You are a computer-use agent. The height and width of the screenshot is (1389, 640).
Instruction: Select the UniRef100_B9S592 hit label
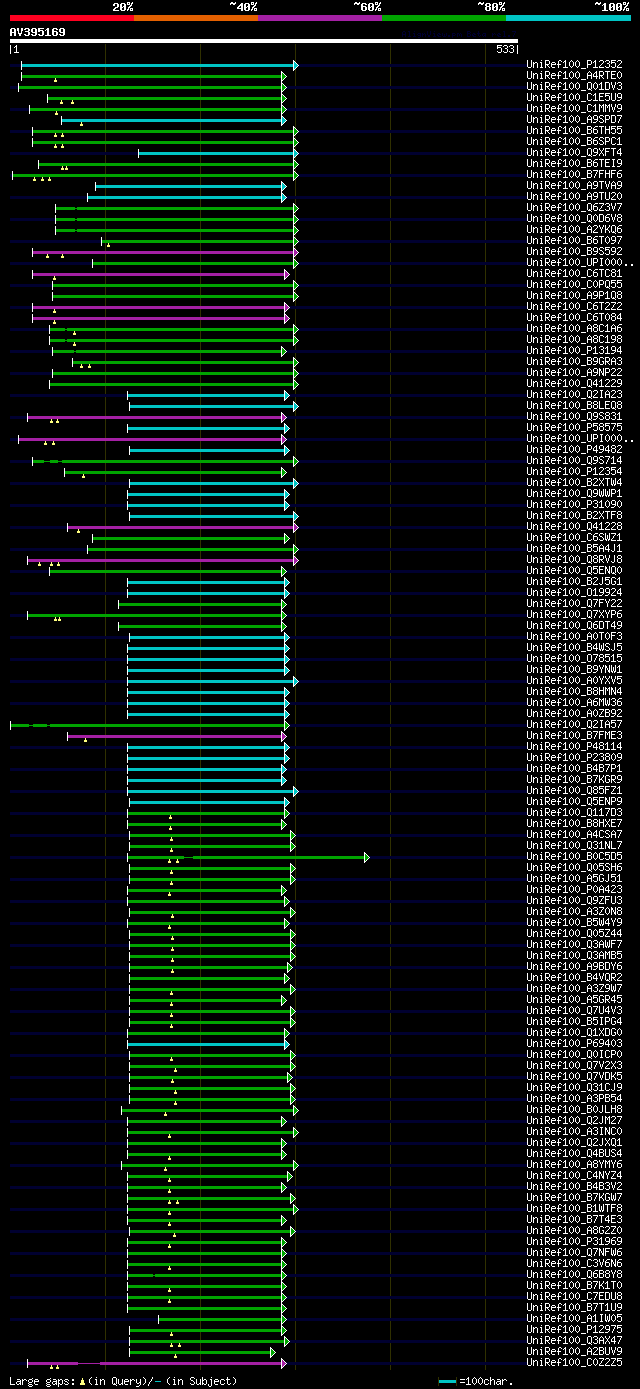[574, 252]
